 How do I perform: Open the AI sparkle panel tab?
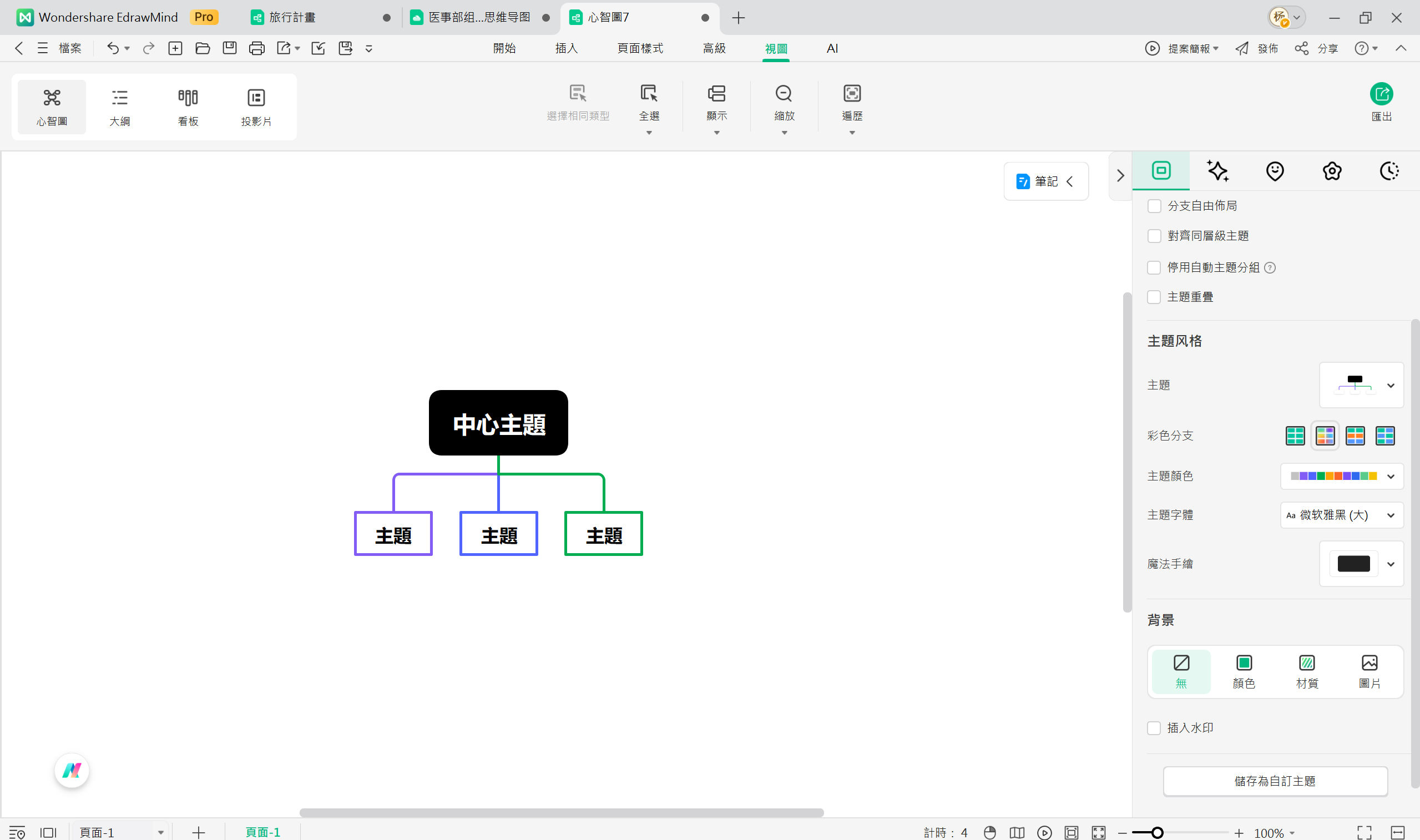1217,171
